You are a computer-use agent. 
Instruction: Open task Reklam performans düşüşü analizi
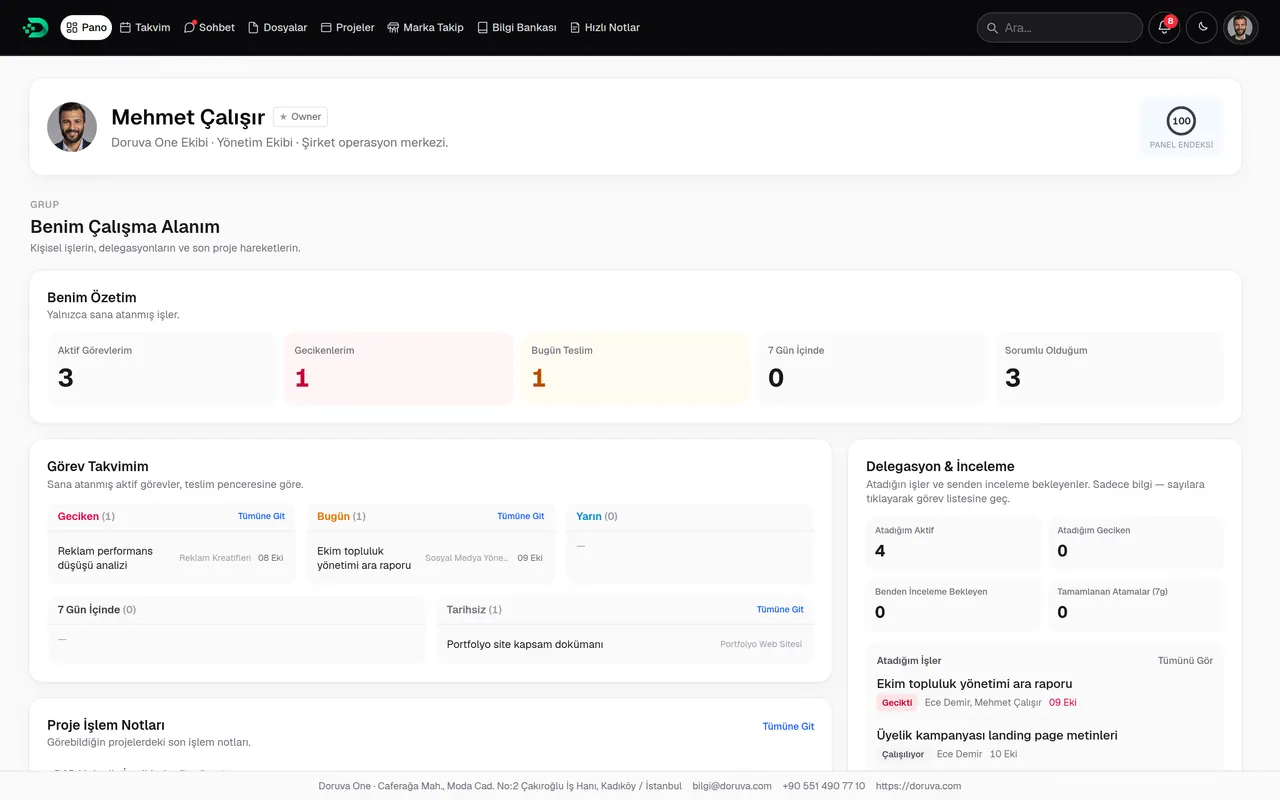pos(172,558)
